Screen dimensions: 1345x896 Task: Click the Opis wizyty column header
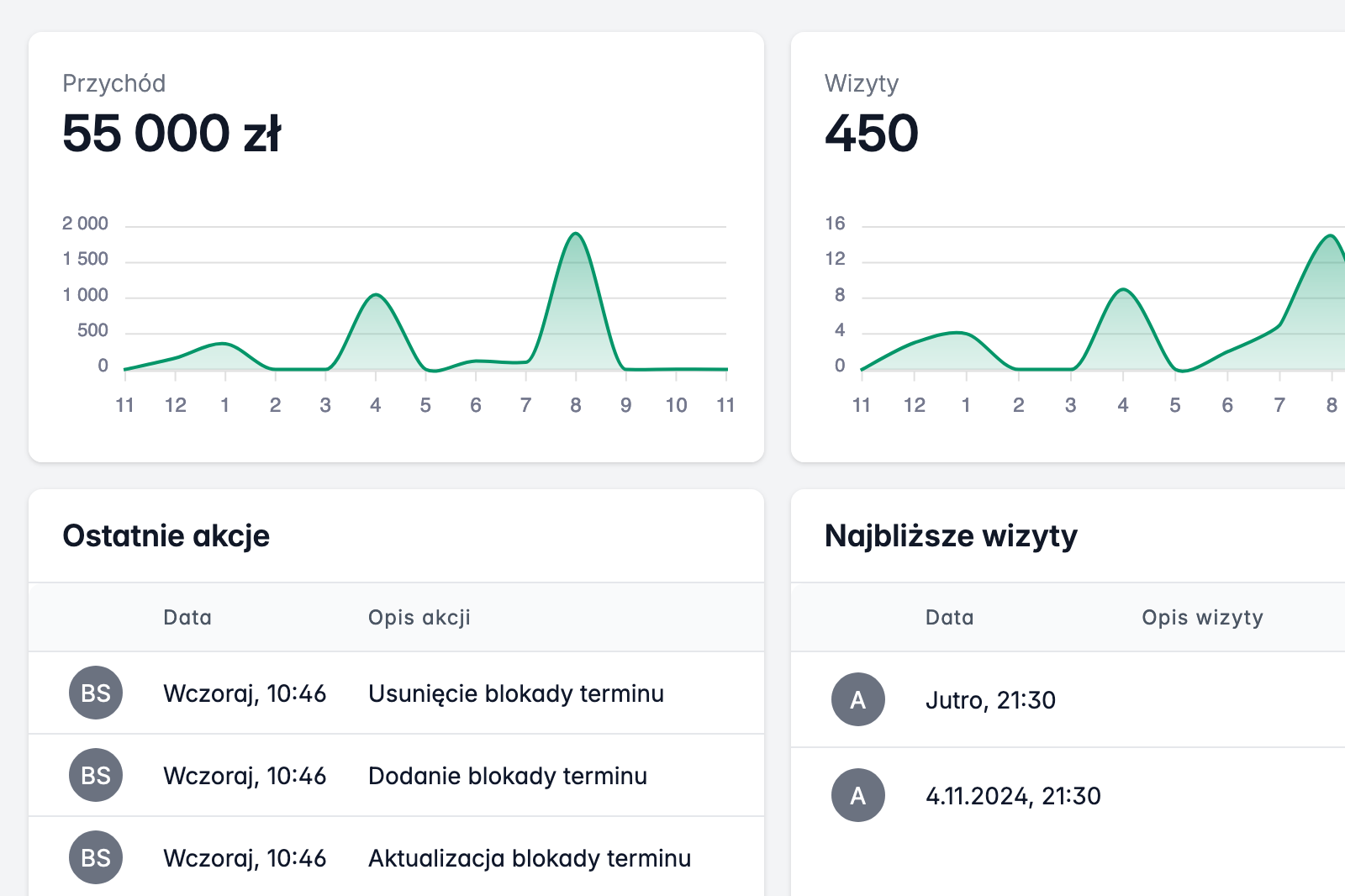pos(1202,617)
